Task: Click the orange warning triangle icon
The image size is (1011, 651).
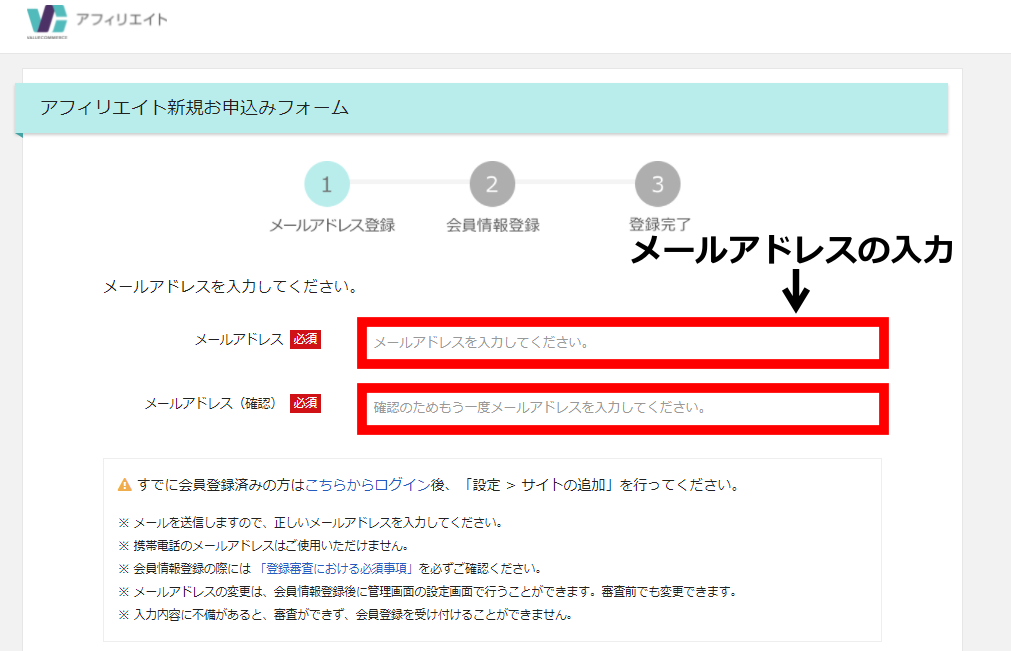Action: pos(124,485)
